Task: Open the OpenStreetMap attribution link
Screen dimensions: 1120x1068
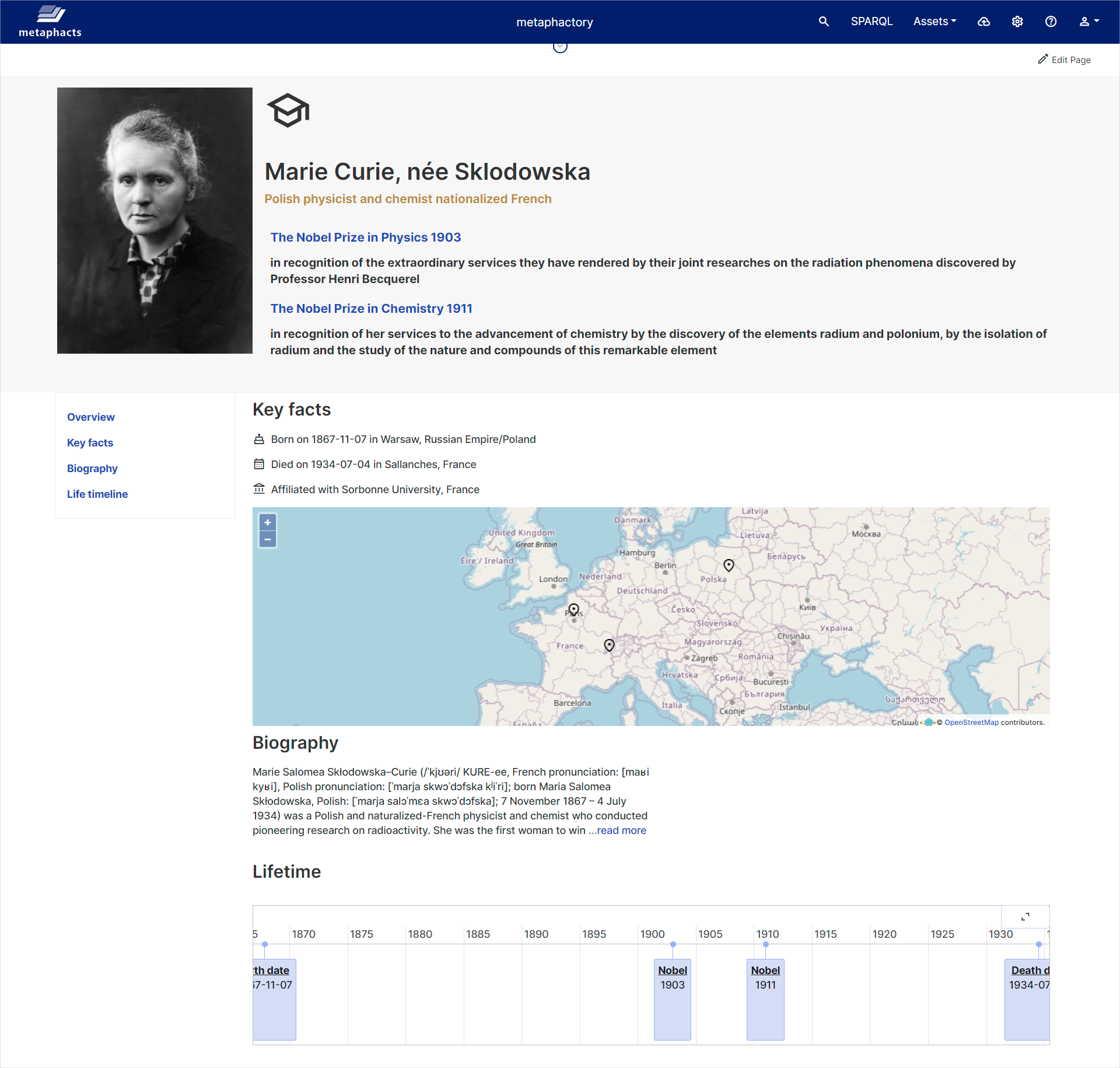Action: [971, 722]
